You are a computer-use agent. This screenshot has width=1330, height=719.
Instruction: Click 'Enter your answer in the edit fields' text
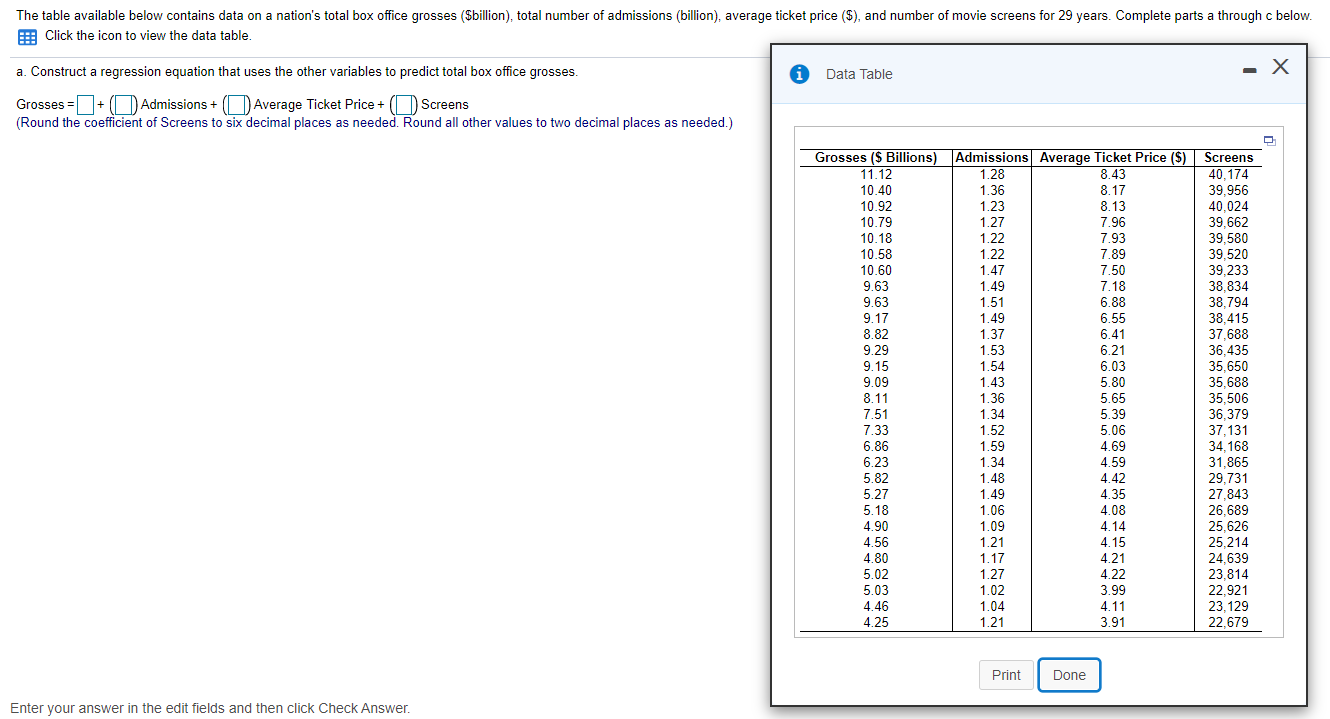[210, 708]
